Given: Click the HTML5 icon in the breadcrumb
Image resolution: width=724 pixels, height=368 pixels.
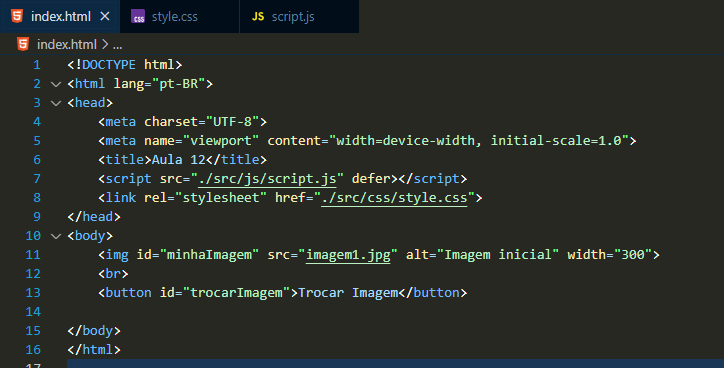Looking at the screenshot, I should 23,44.
